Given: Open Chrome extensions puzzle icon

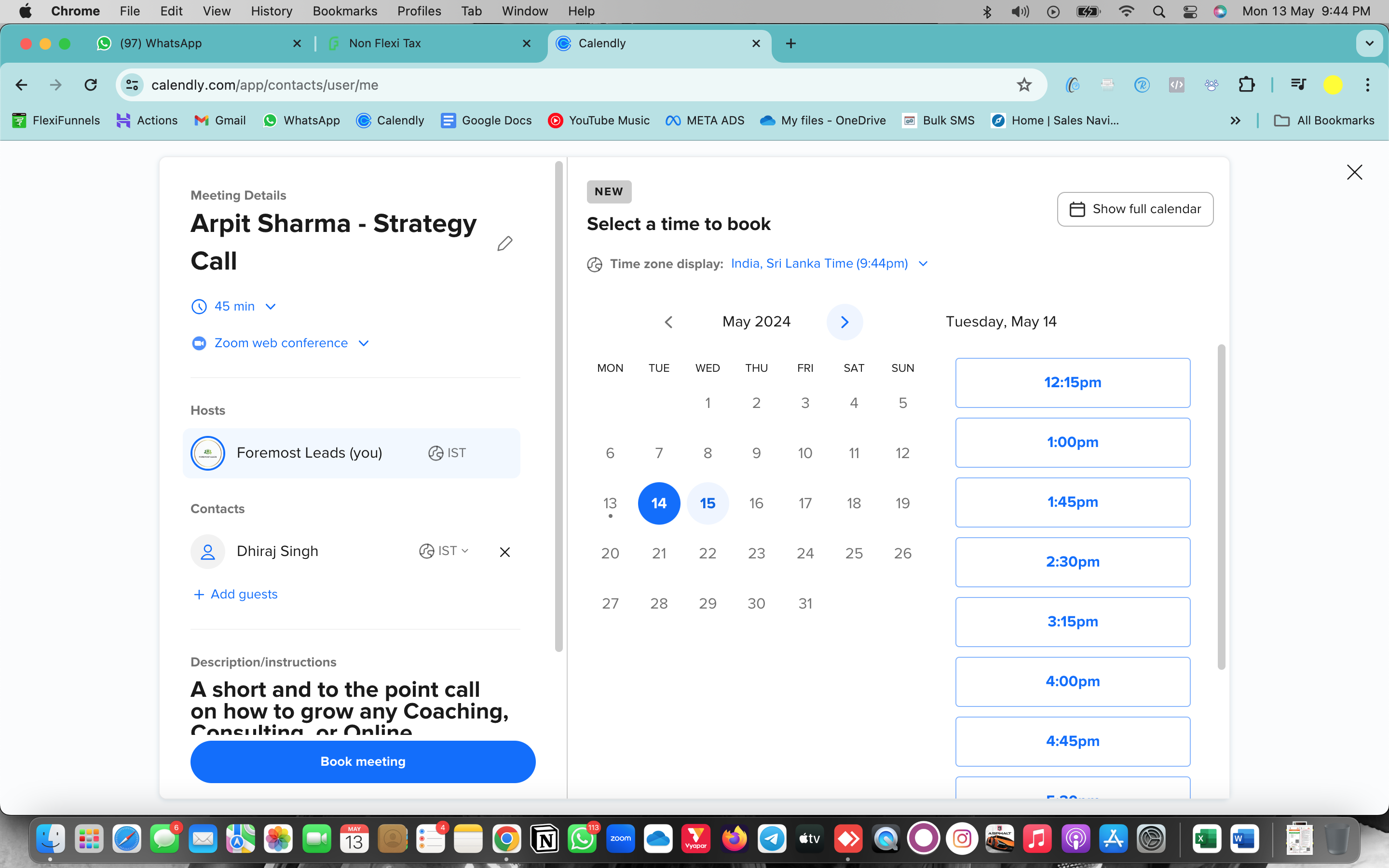Looking at the screenshot, I should (1246, 85).
